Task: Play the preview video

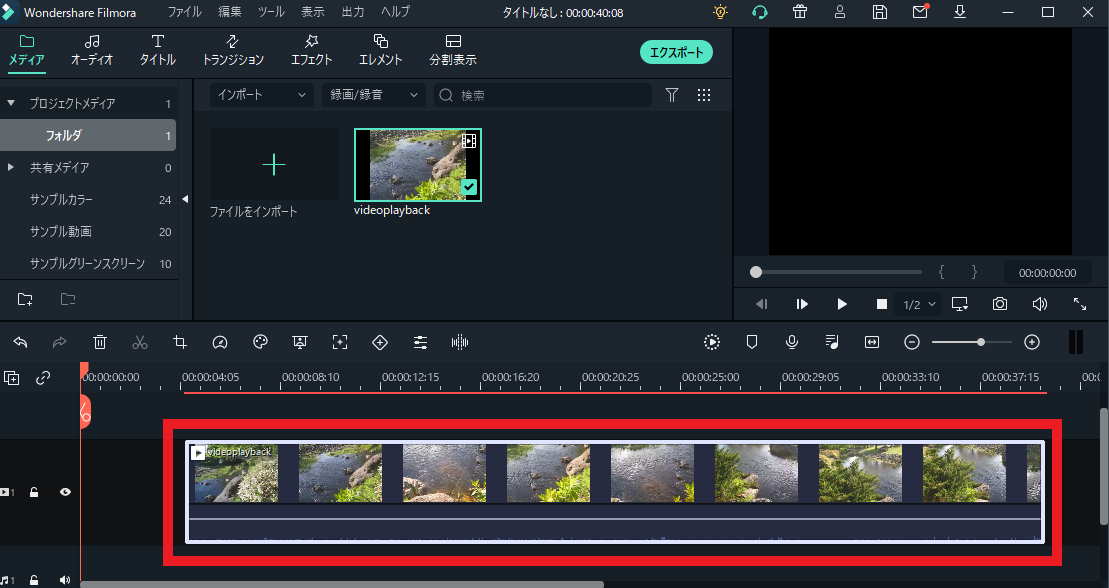Action: pos(842,304)
